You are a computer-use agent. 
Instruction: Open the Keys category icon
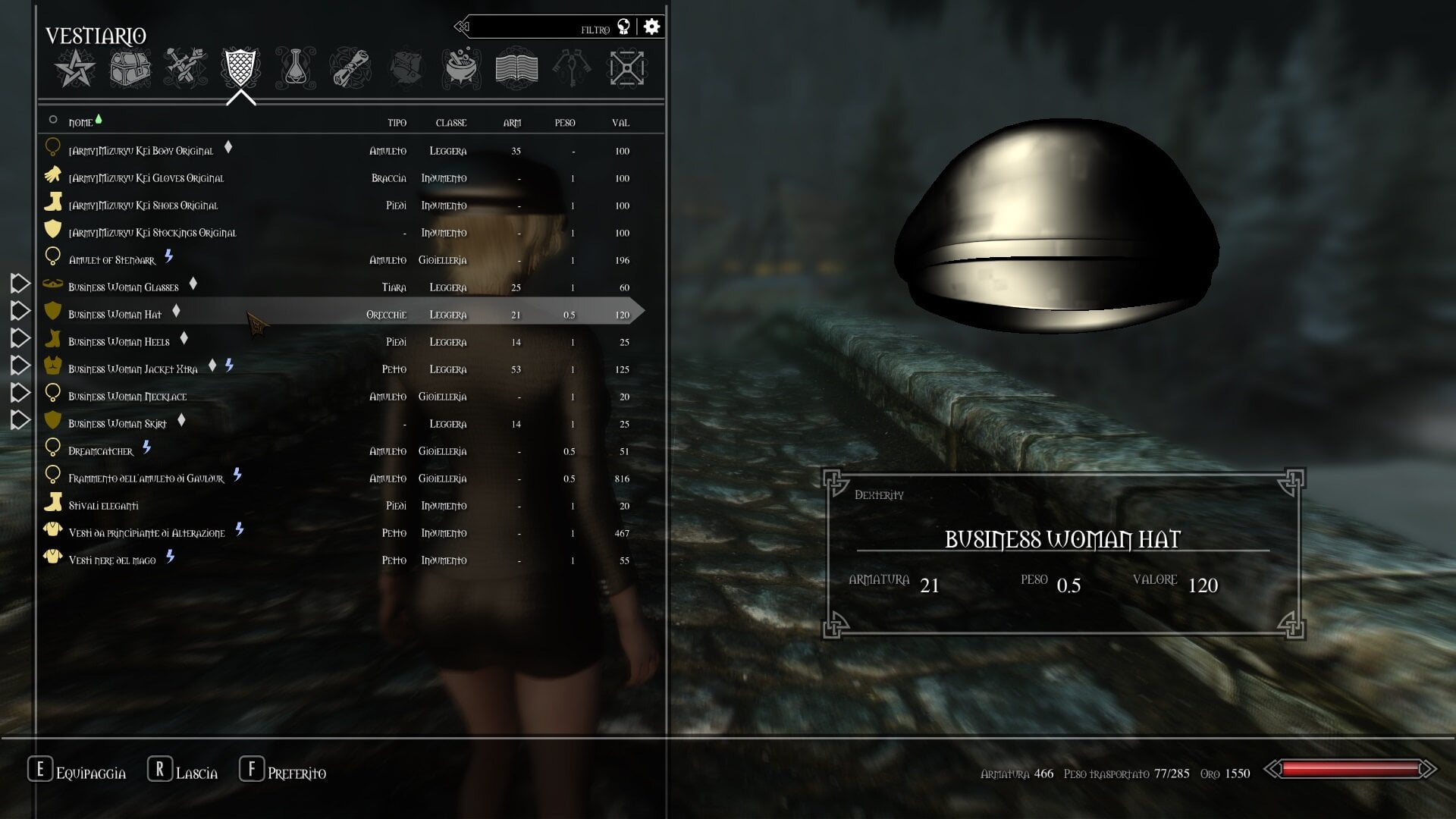click(571, 68)
